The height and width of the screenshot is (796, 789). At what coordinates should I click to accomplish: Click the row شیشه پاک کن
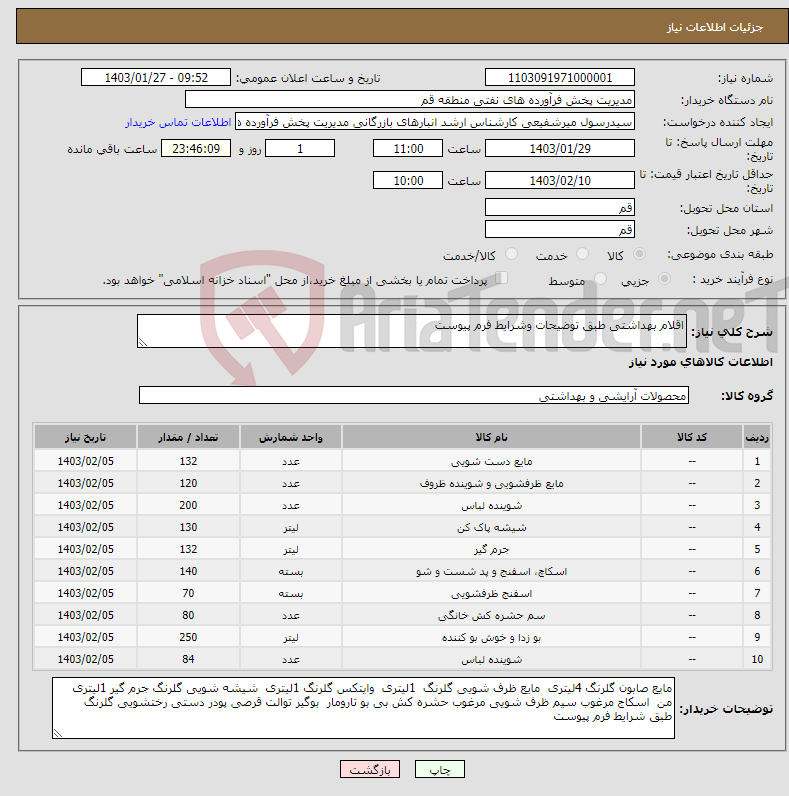(x=402, y=527)
